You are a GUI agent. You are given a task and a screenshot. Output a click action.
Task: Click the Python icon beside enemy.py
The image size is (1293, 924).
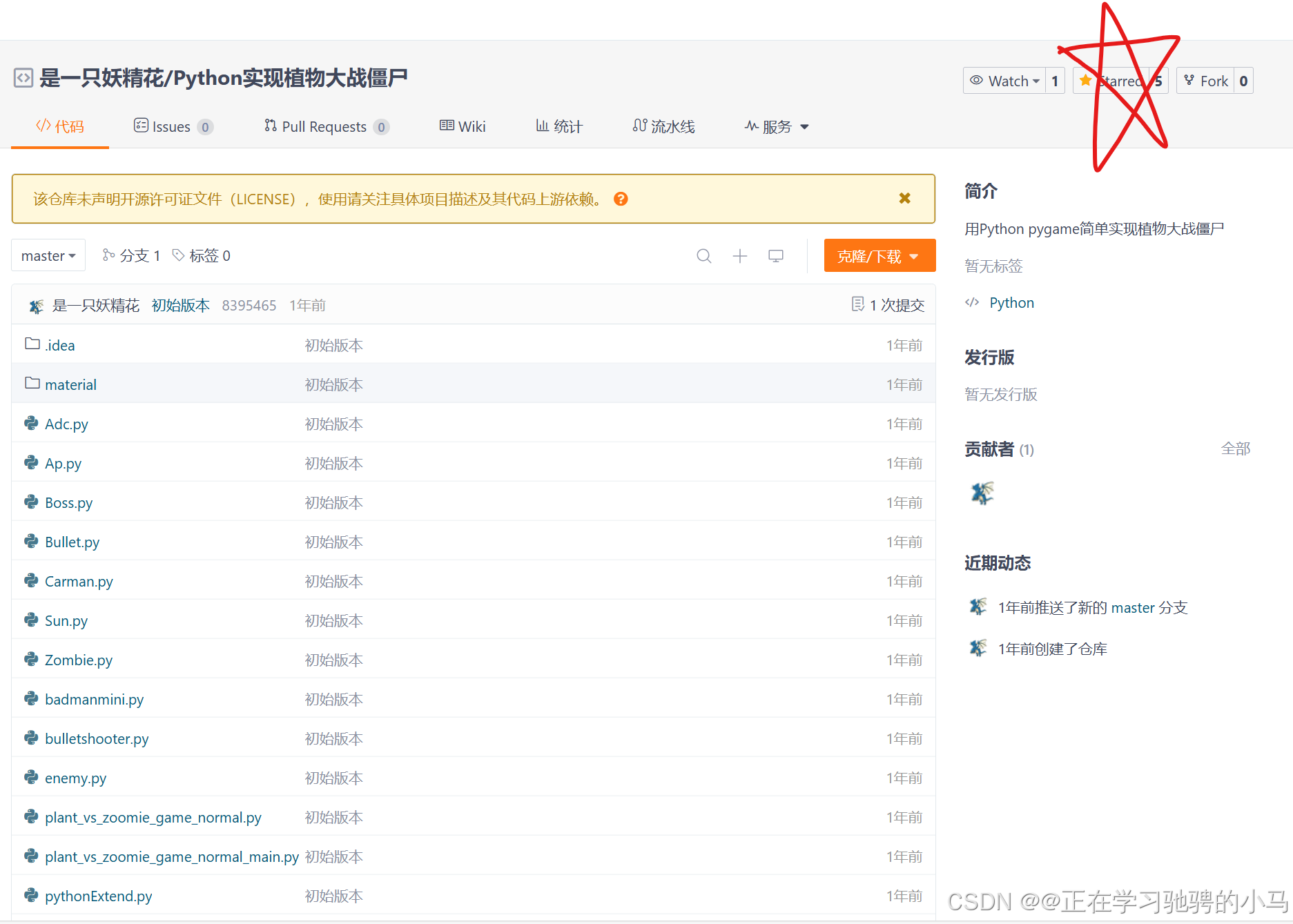31,777
